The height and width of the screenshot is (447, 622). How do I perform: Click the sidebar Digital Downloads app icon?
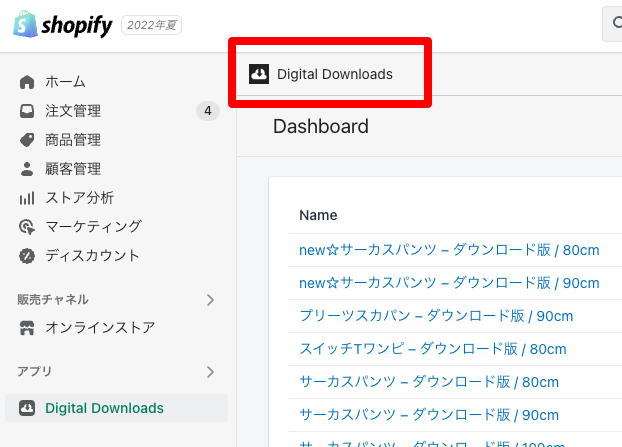pos(27,408)
